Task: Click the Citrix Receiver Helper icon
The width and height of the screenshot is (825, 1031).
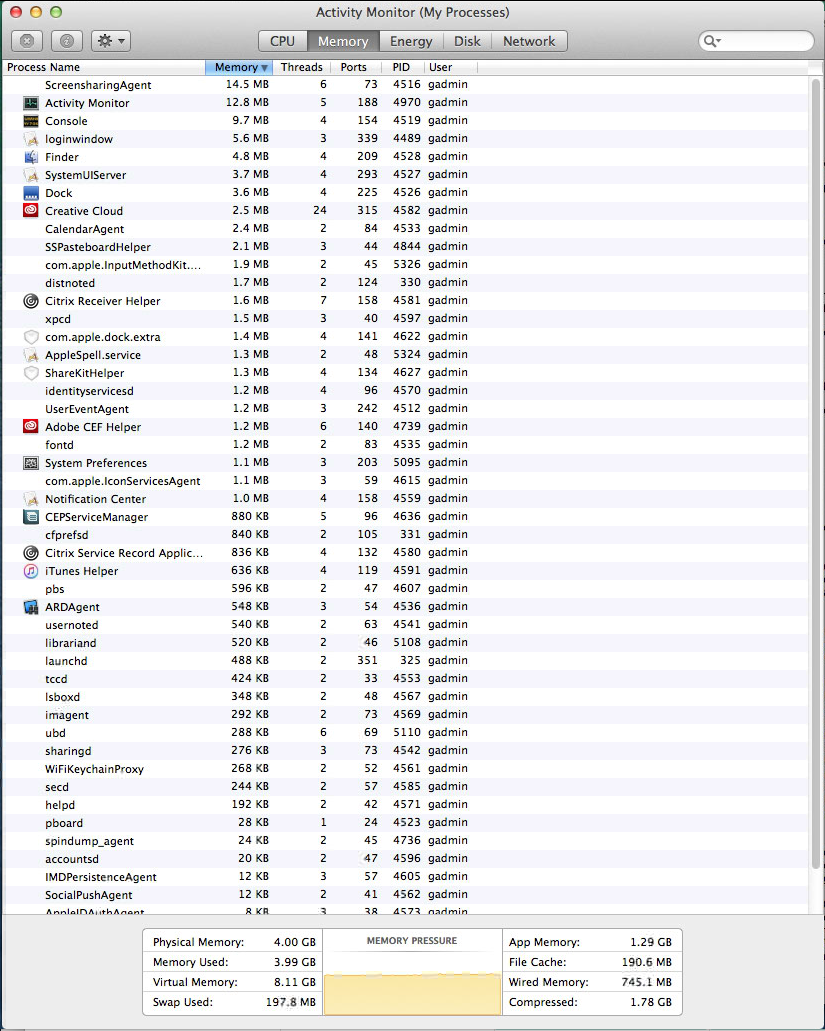Action: click(31, 300)
